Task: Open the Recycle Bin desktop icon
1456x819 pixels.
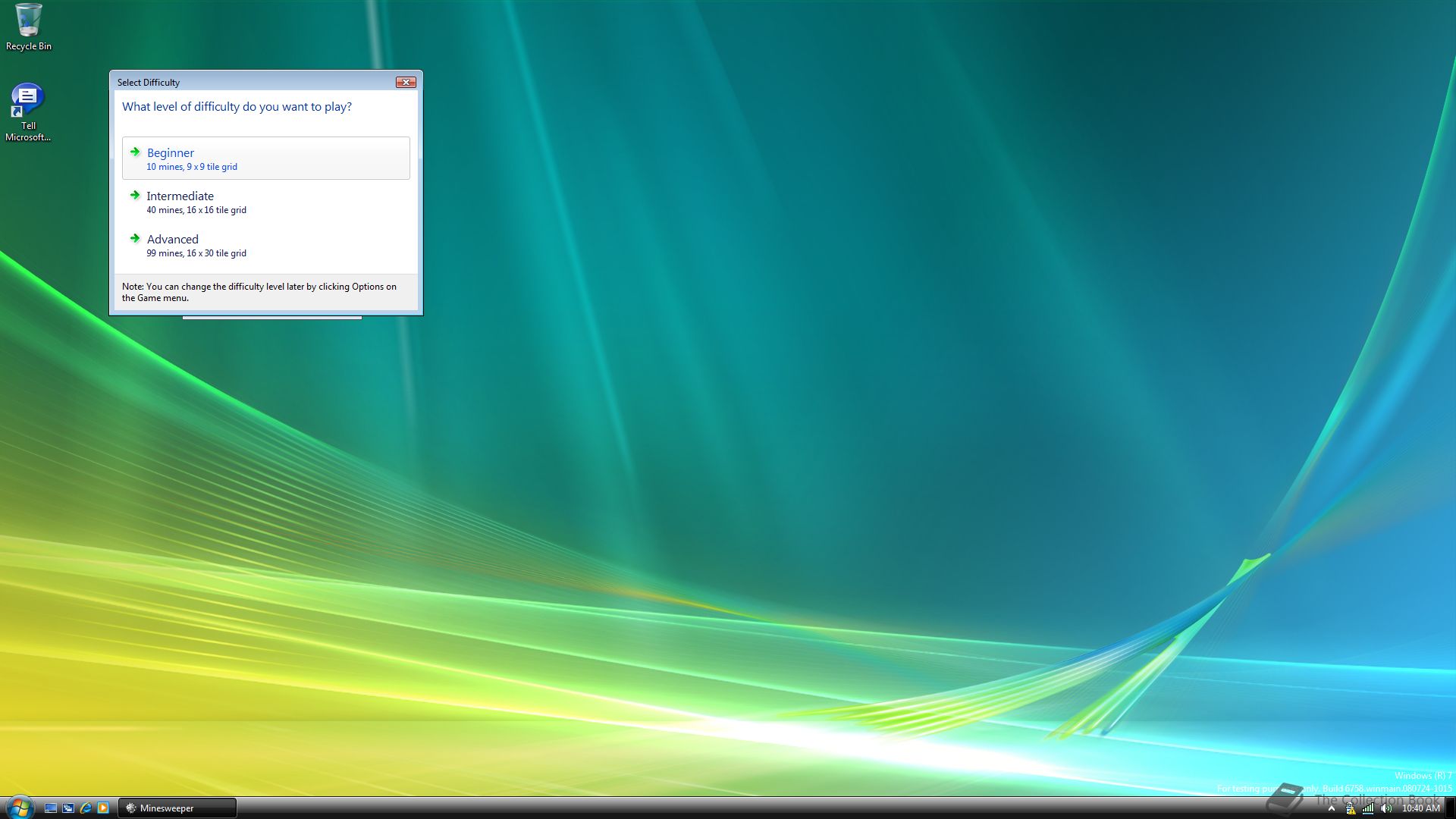Action: pyautogui.click(x=28, y=28)
